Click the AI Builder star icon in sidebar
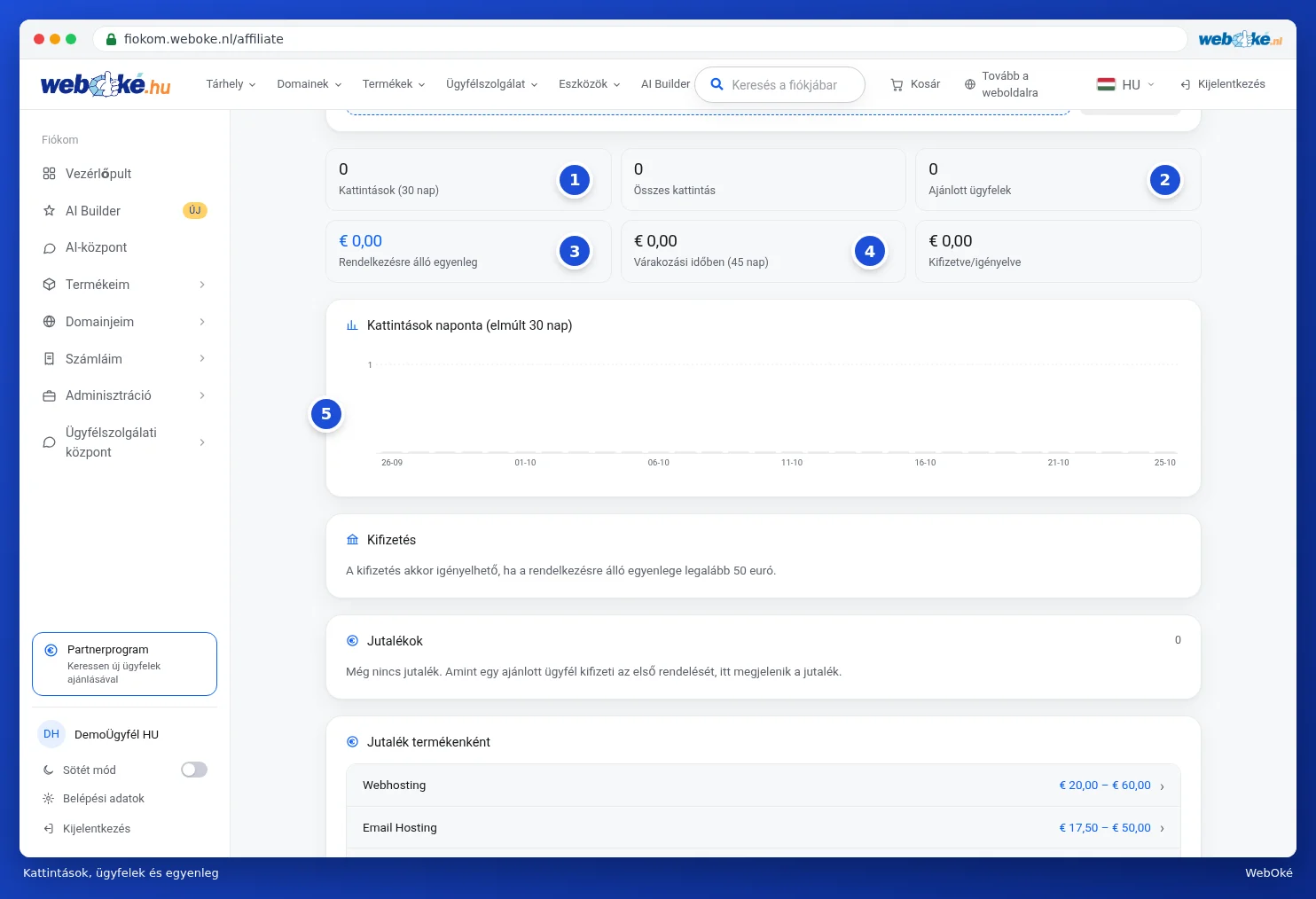 click(x=50, y=211)
